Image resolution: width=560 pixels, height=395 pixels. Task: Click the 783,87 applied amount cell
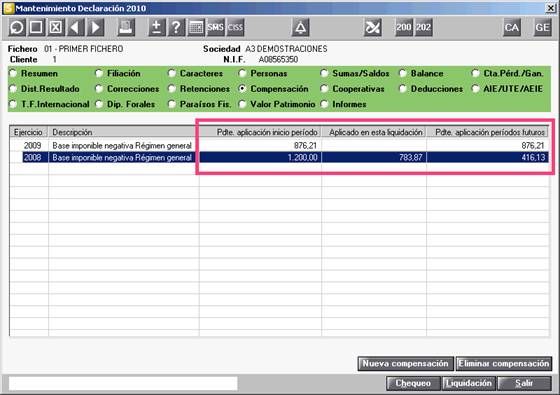point(374,158)
